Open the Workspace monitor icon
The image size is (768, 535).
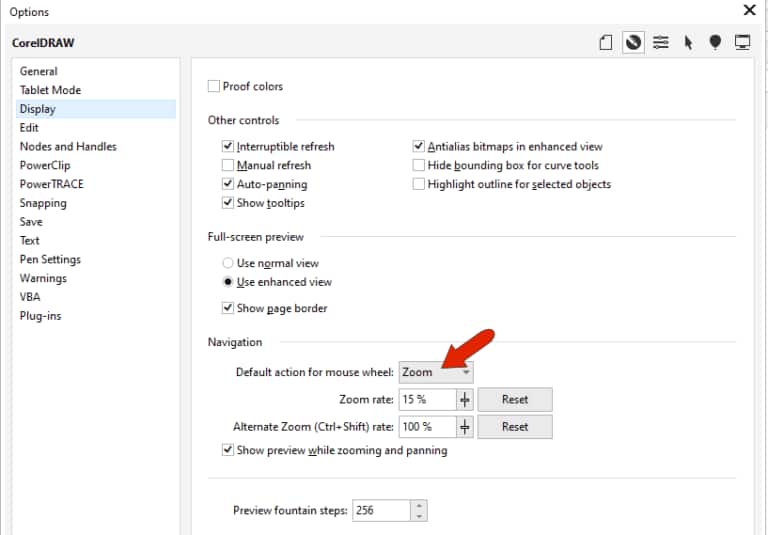[743, 42]
